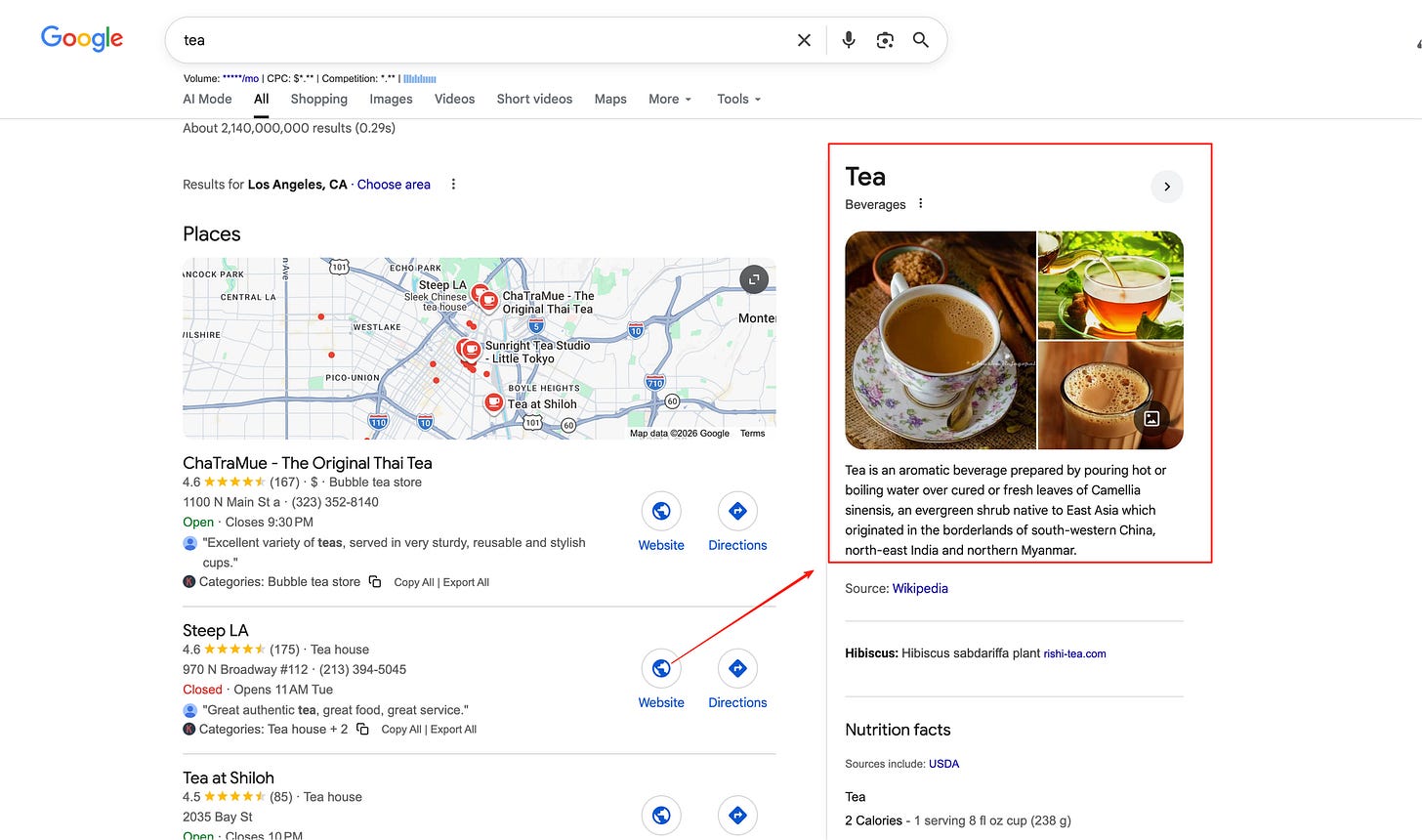Open the three-dot menu beside Beverages
Image resolution: width=1422 pixels, height=840 pixels.
[x=920, y=204]
